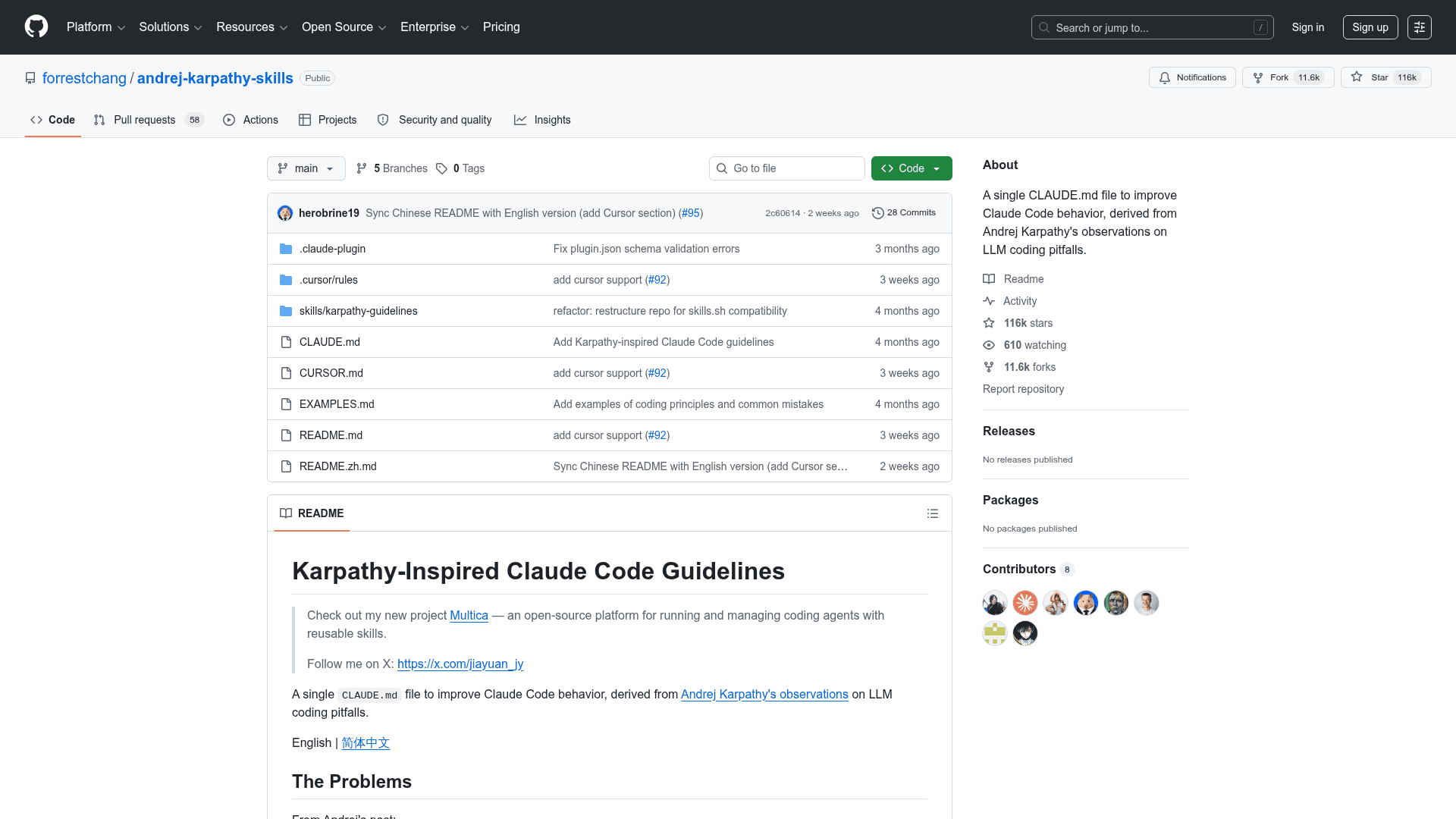Screen dimensions: 1456x819
Task: Select the Code tab
Action: point(52,120)
